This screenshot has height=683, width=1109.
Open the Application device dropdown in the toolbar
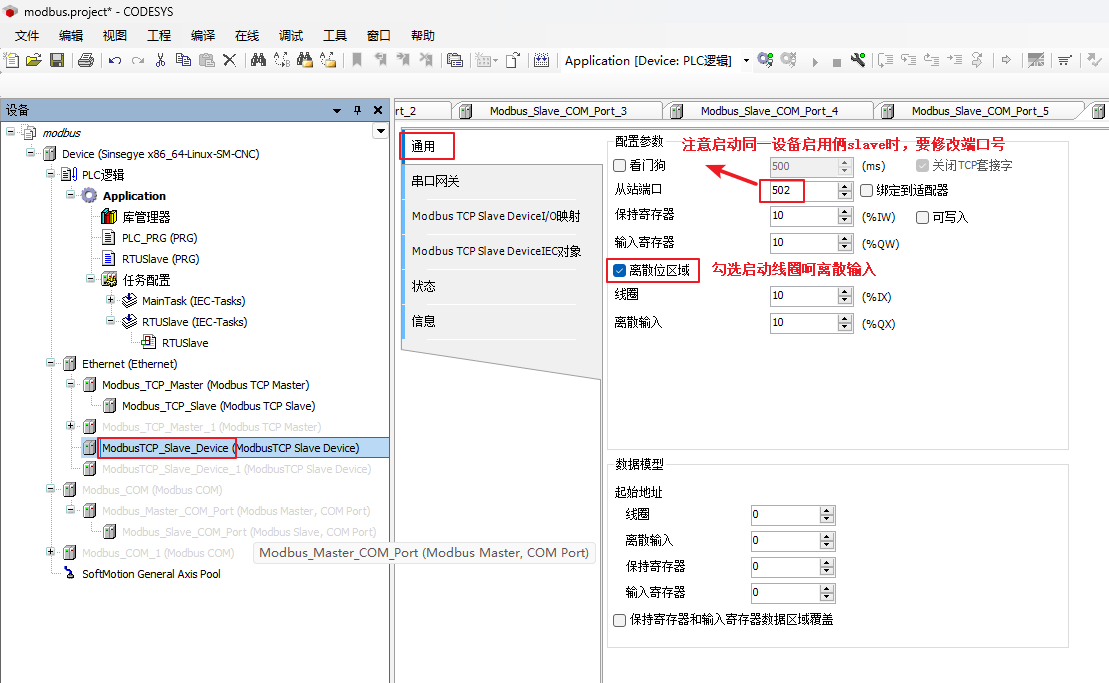coord(746,61)
